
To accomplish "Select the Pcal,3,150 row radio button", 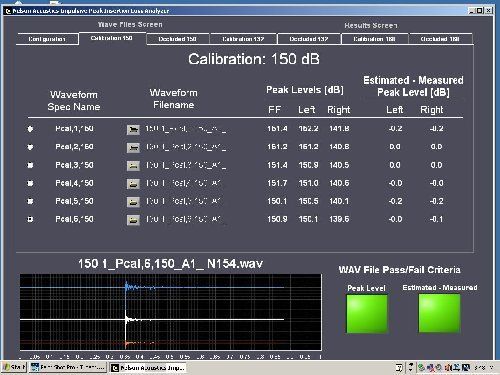I will (x=30, y=165).
